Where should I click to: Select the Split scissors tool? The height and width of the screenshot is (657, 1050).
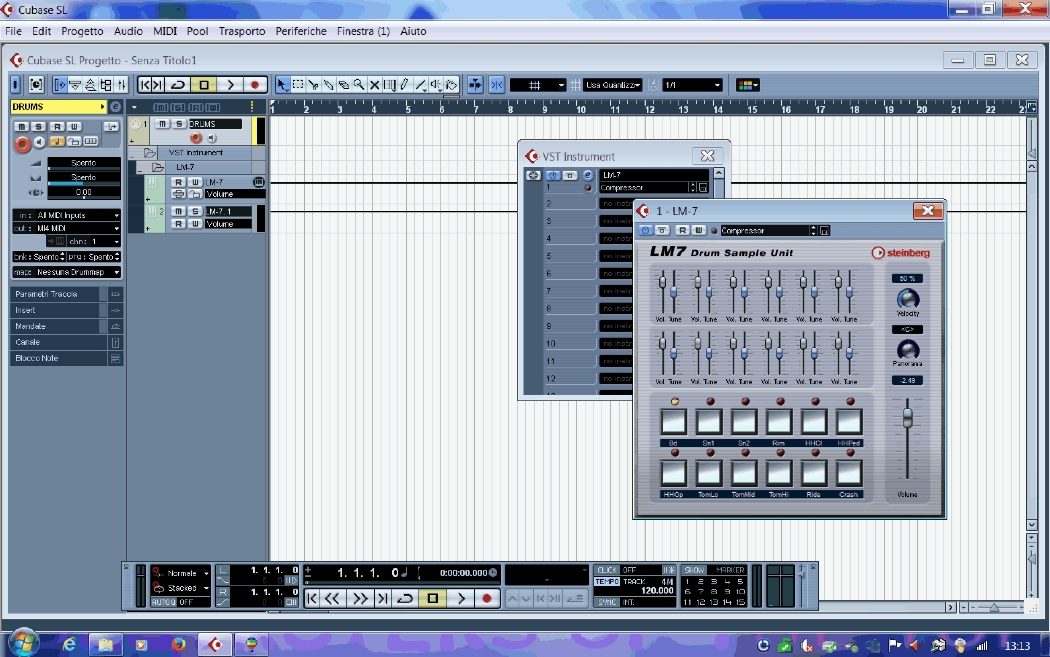point(313,85)
